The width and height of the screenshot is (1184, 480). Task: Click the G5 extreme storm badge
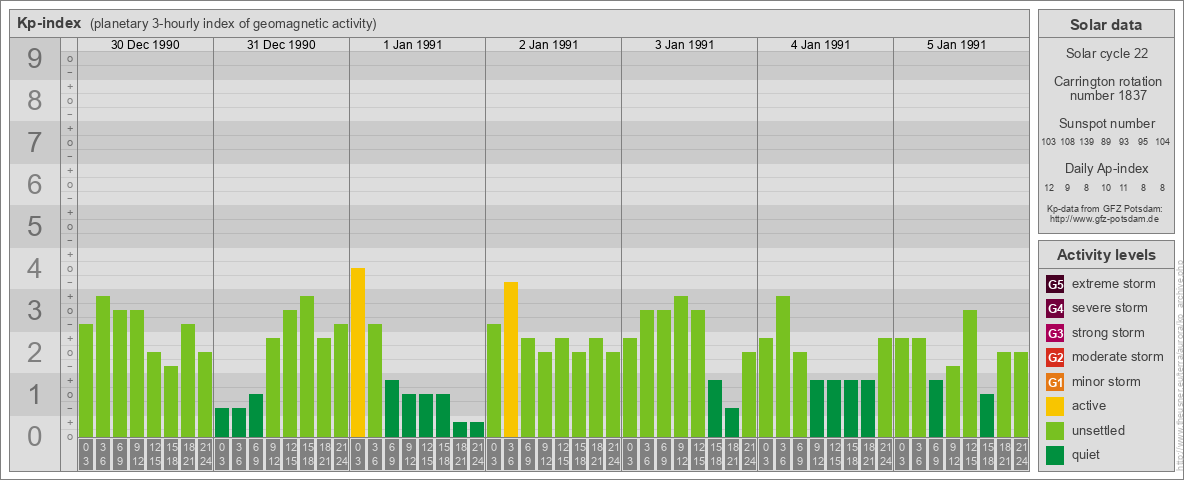(1056, 285)
